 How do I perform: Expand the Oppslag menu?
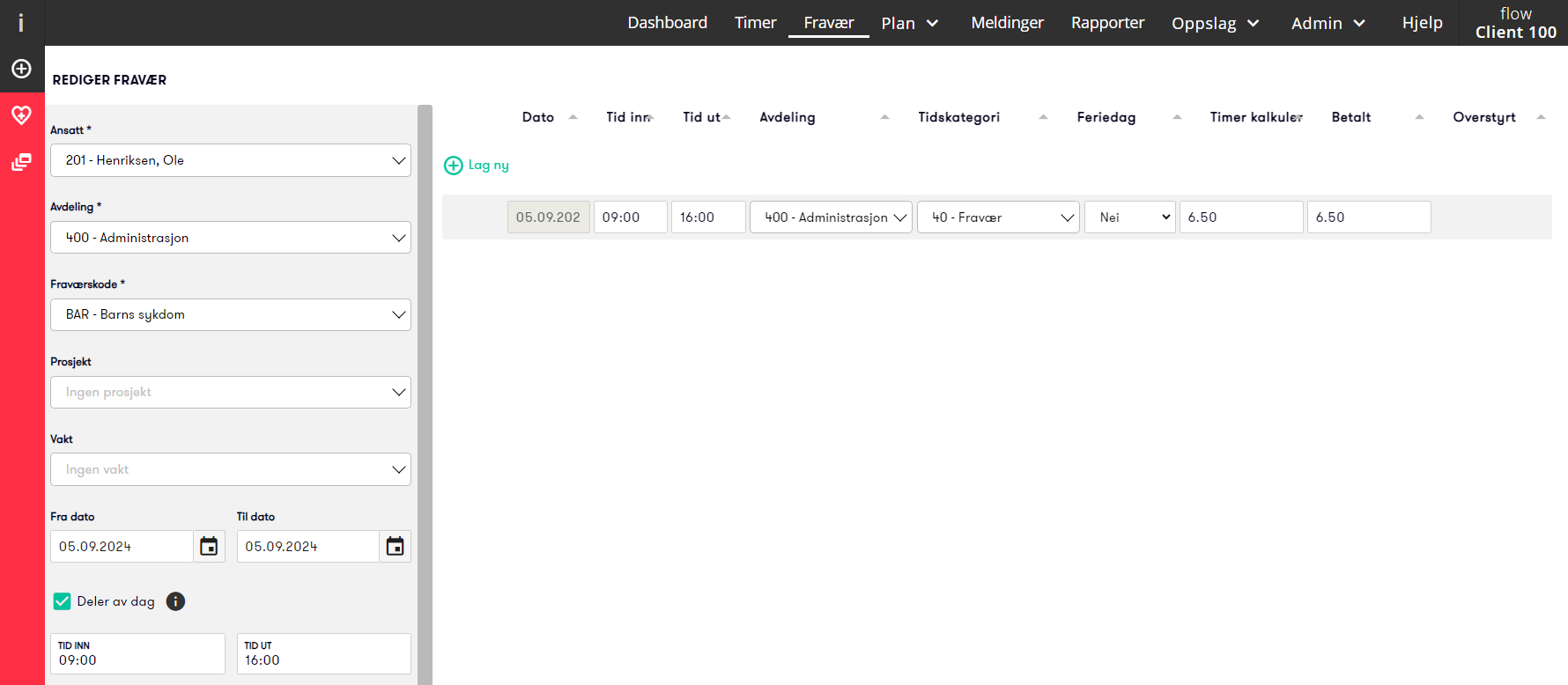1215,23
